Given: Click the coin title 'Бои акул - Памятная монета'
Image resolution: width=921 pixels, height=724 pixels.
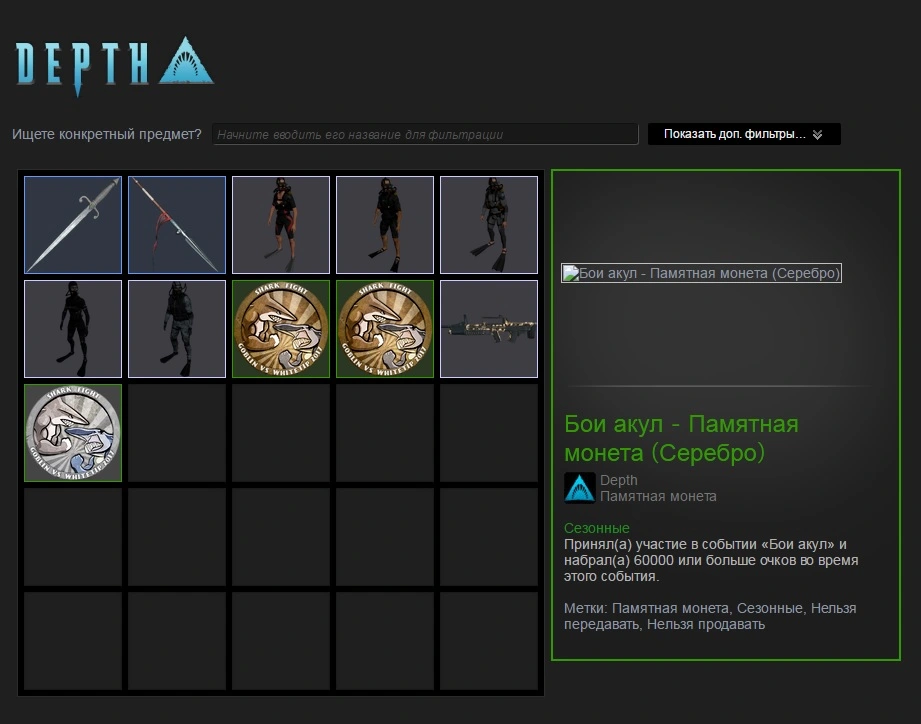Looking at the screenshot, I should (x=681, y=438).
